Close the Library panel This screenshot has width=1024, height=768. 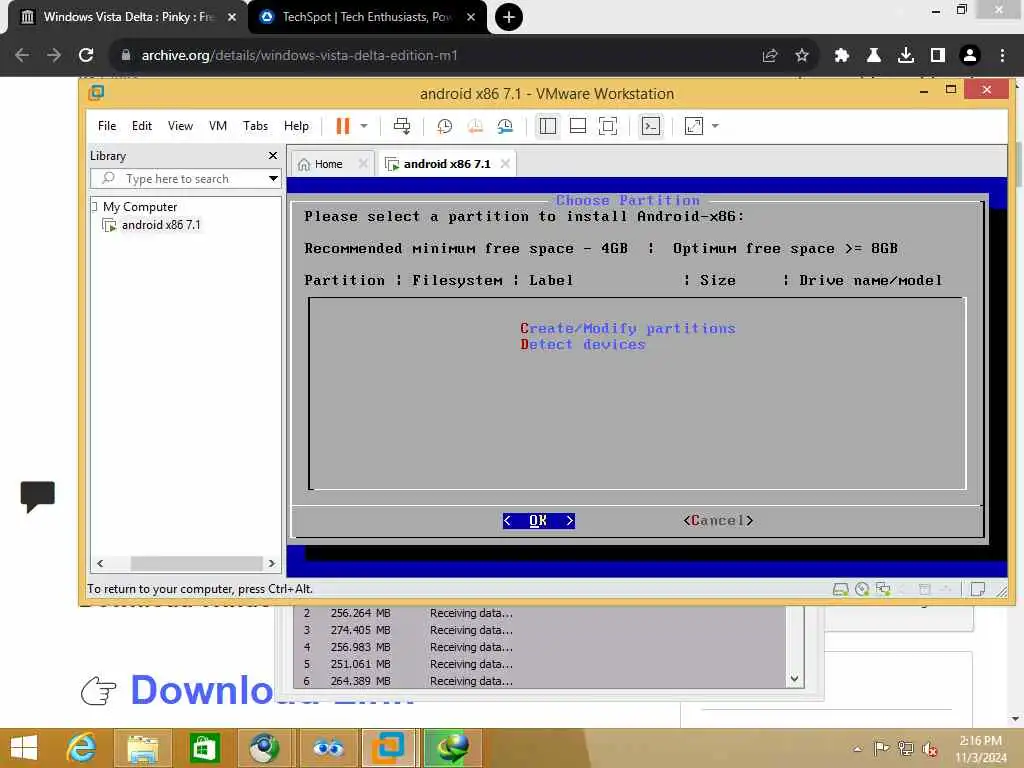(x=273, y=155)
